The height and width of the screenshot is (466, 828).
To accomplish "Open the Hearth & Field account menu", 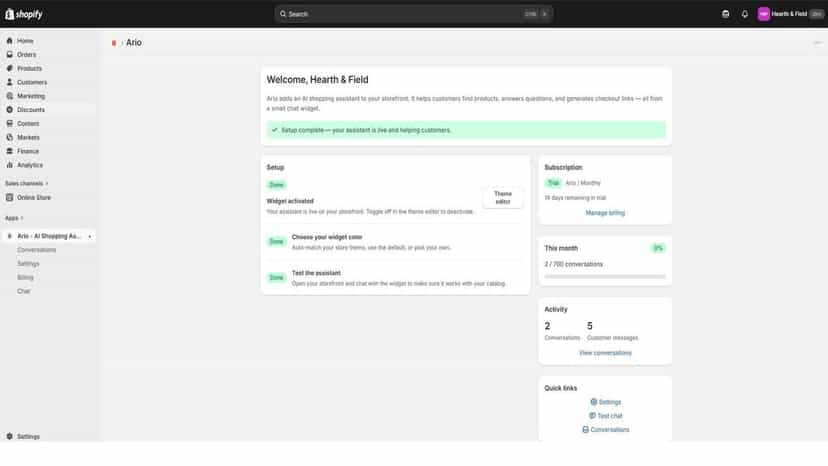I will 791,14.
